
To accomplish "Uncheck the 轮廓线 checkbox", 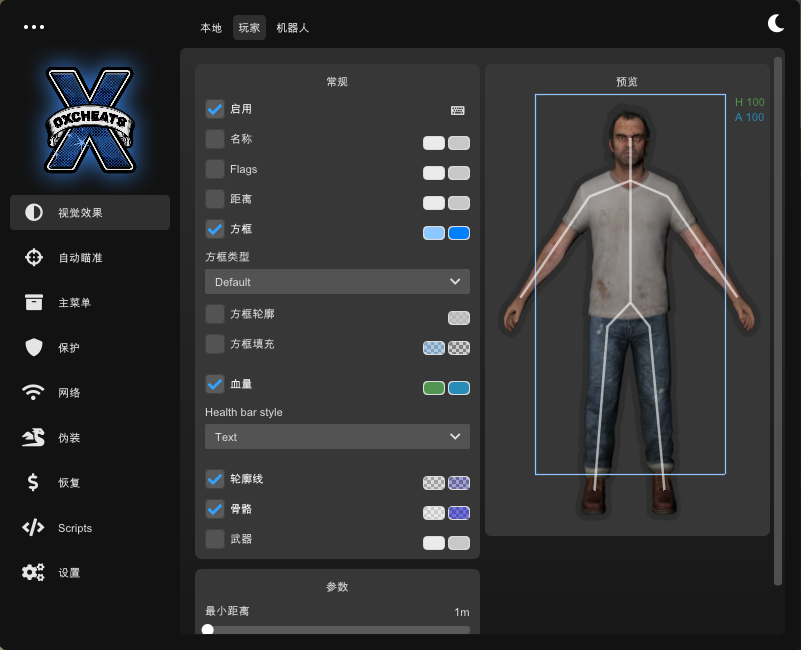I will point(215,479).
